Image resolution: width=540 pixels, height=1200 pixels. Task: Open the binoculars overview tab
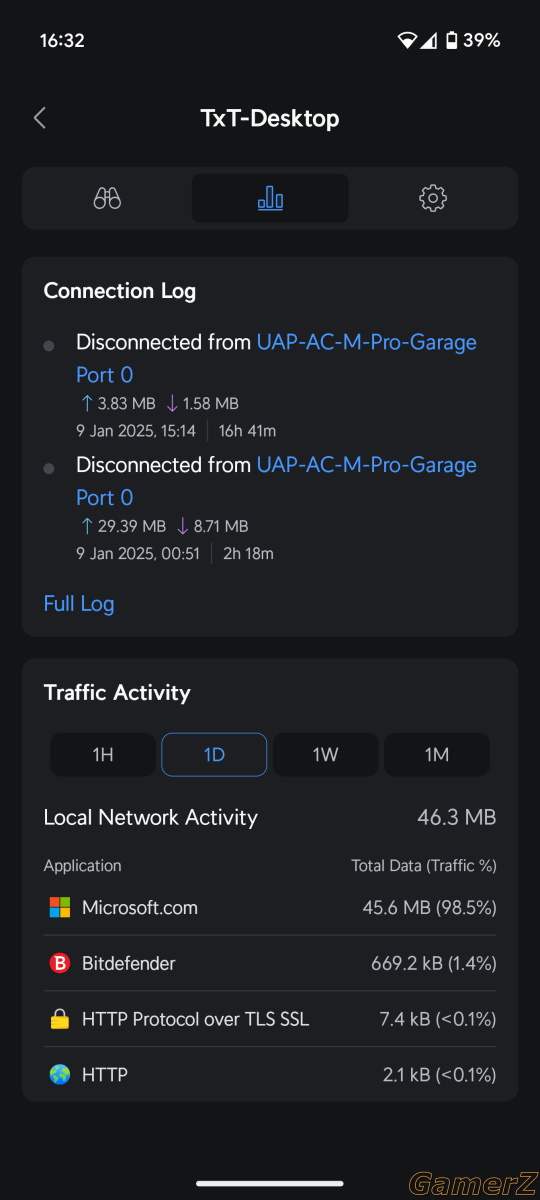click(107, 198)
